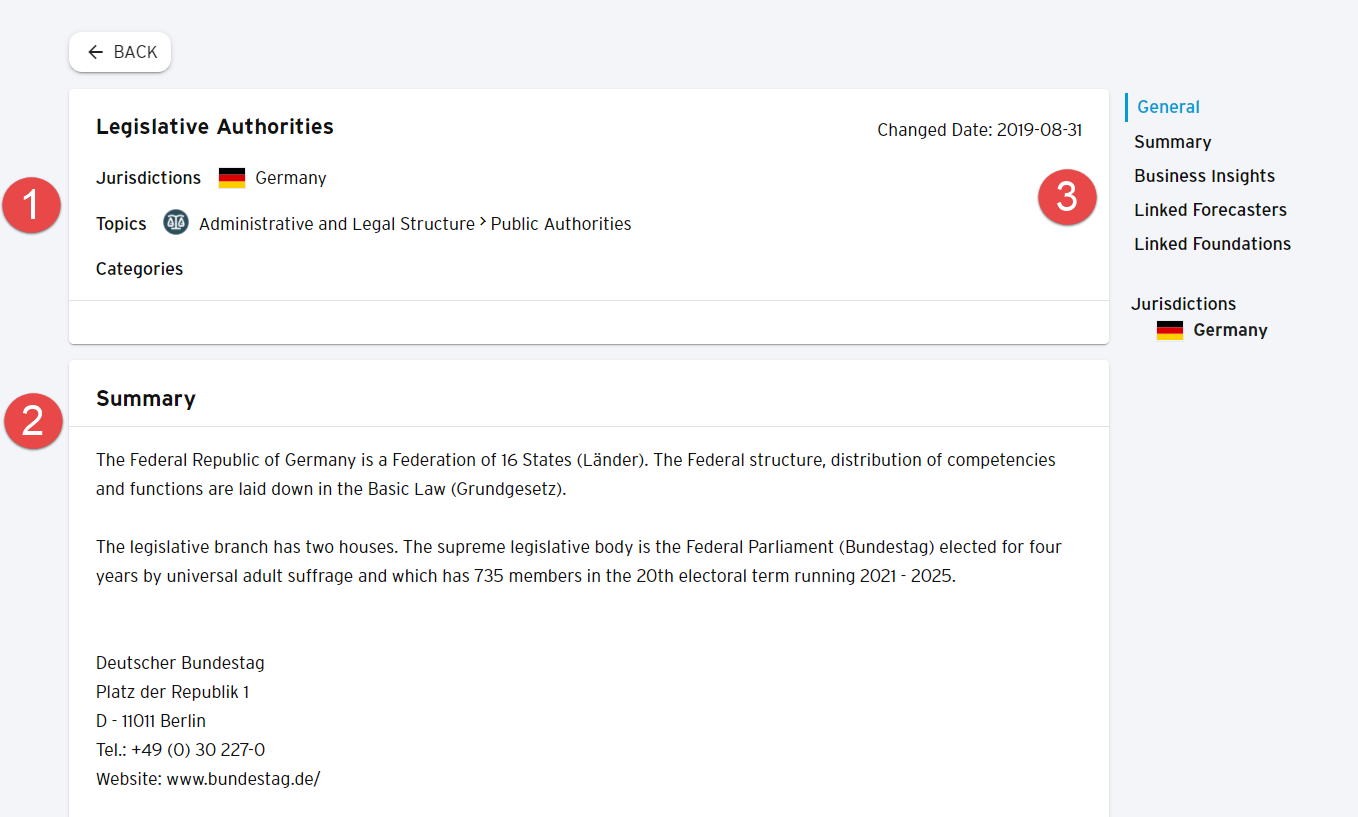Select Linked Foundations in the sidebar
Image resolution: width=1358 pixels, height=817 pixels.
(1212, 244)
